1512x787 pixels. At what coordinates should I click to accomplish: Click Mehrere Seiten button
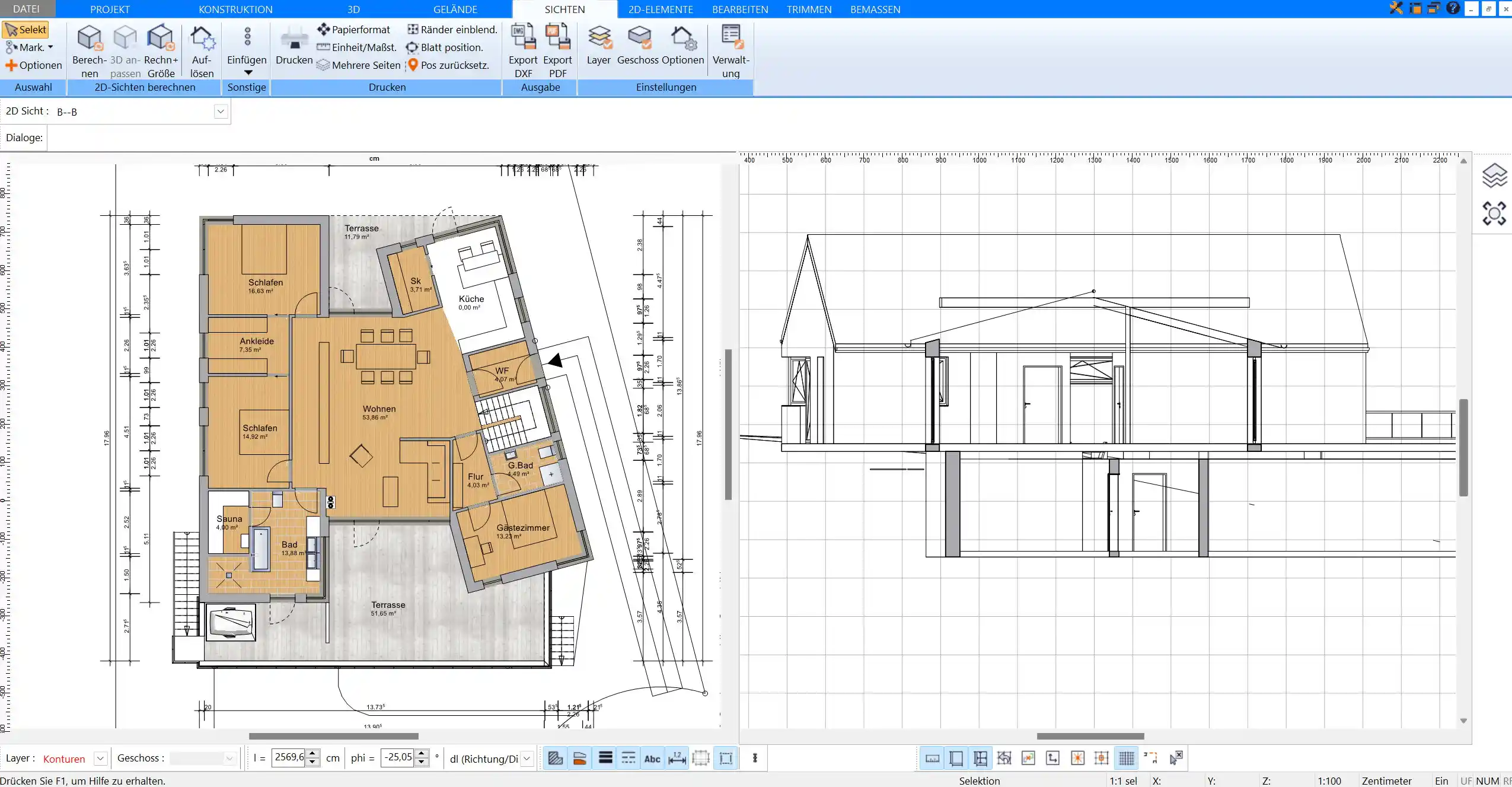point(358,65)
